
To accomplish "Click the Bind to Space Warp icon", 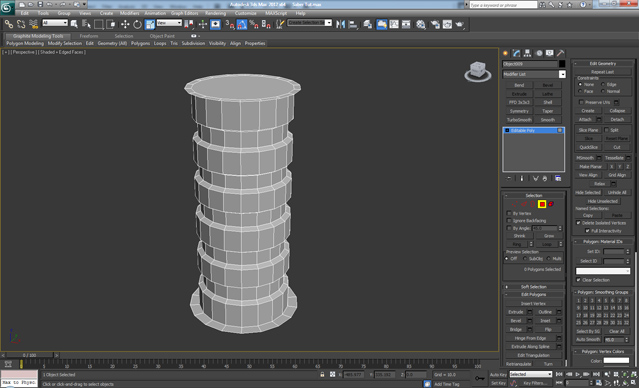I will (34, 24).
